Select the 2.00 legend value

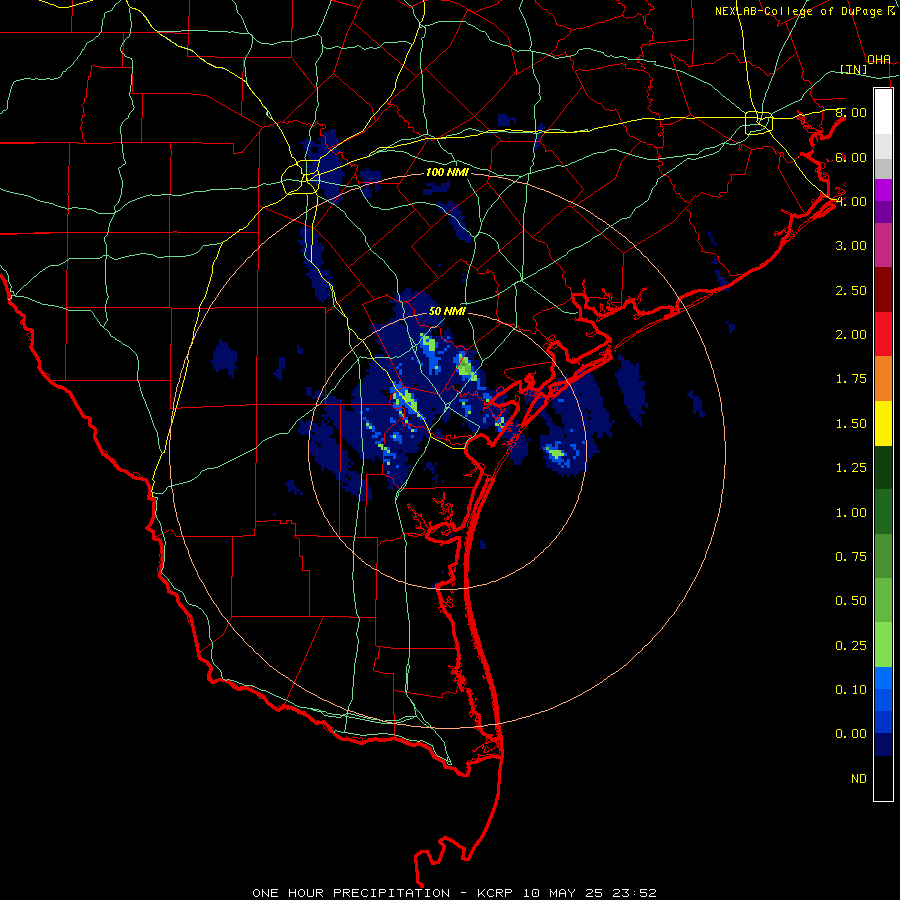pyautogui.click(x=851, y=335)
